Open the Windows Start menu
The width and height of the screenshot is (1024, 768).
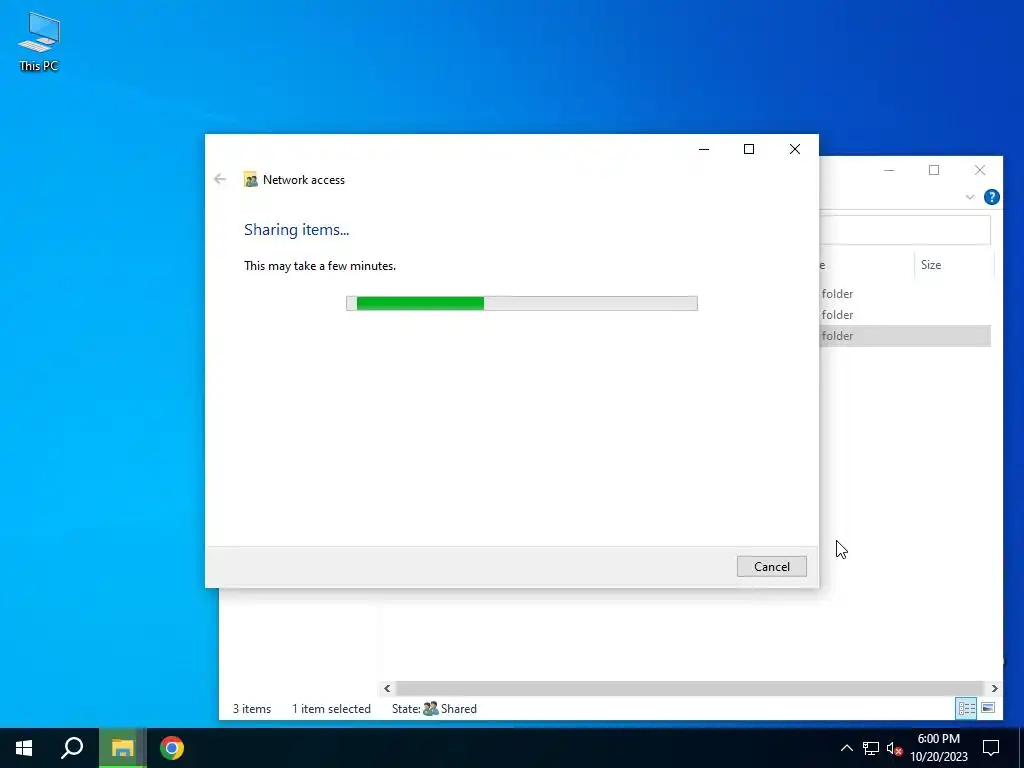click(24, 748)
